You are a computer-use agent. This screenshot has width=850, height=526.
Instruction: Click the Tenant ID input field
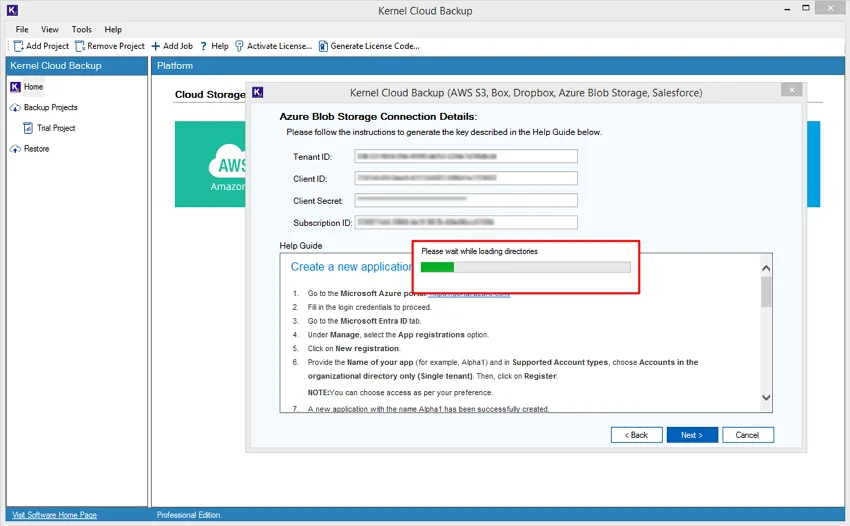coord(466,156)
